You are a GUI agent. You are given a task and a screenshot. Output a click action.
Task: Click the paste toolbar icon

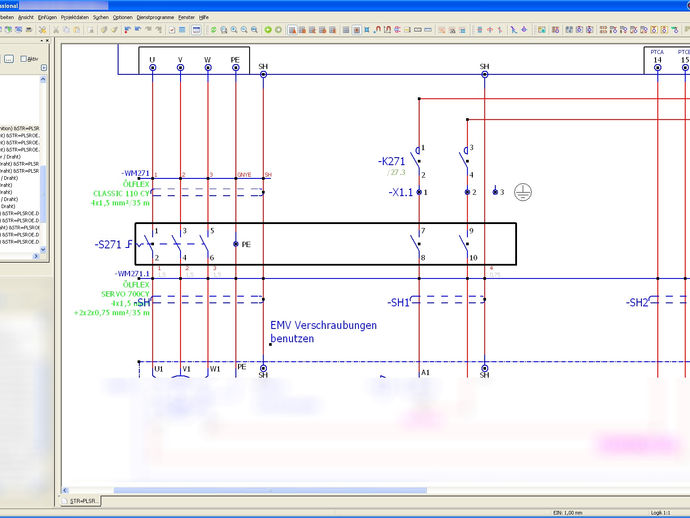77,30
